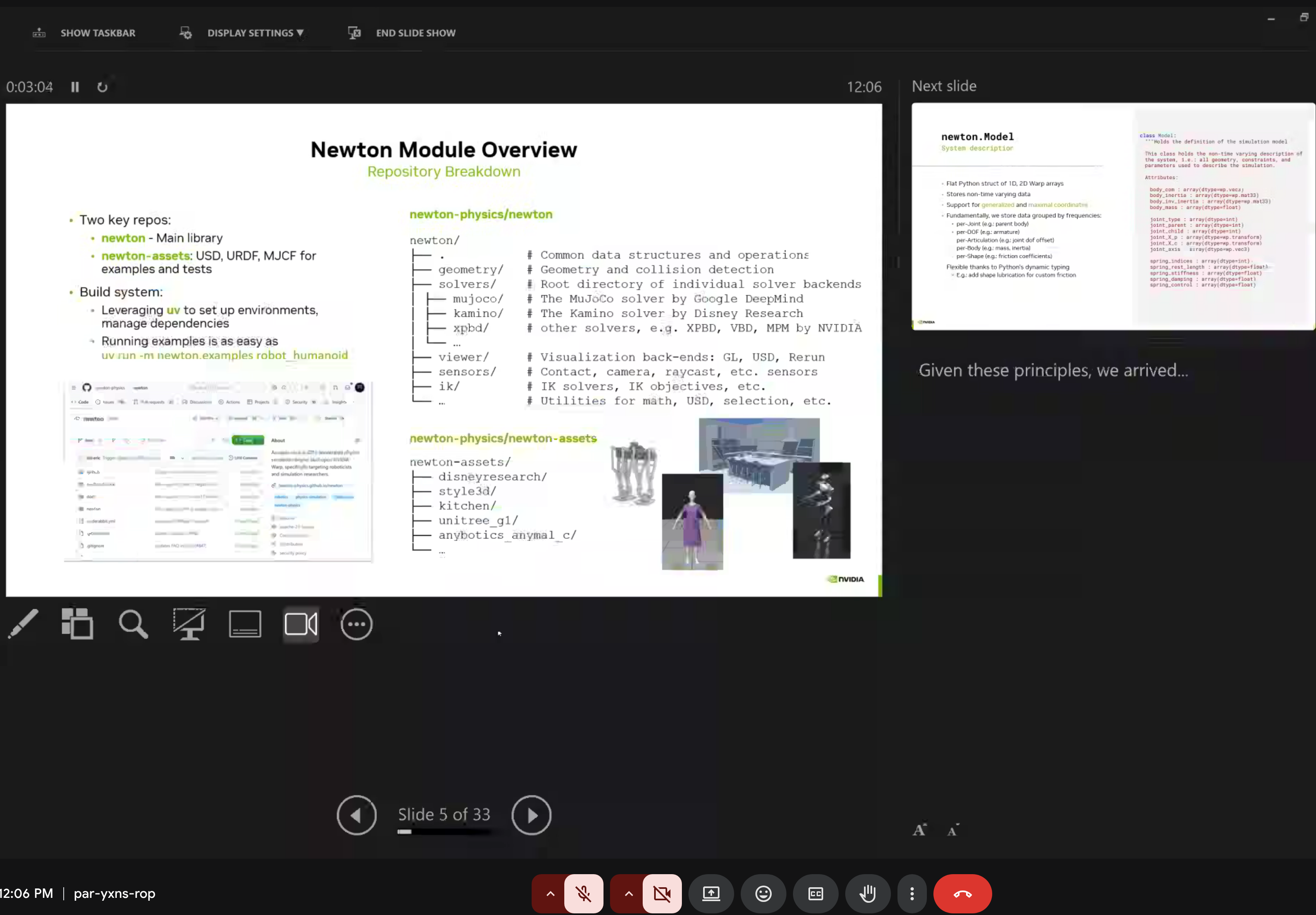
Task: Select the pen annotation tool
Action: tap(24, 624)
